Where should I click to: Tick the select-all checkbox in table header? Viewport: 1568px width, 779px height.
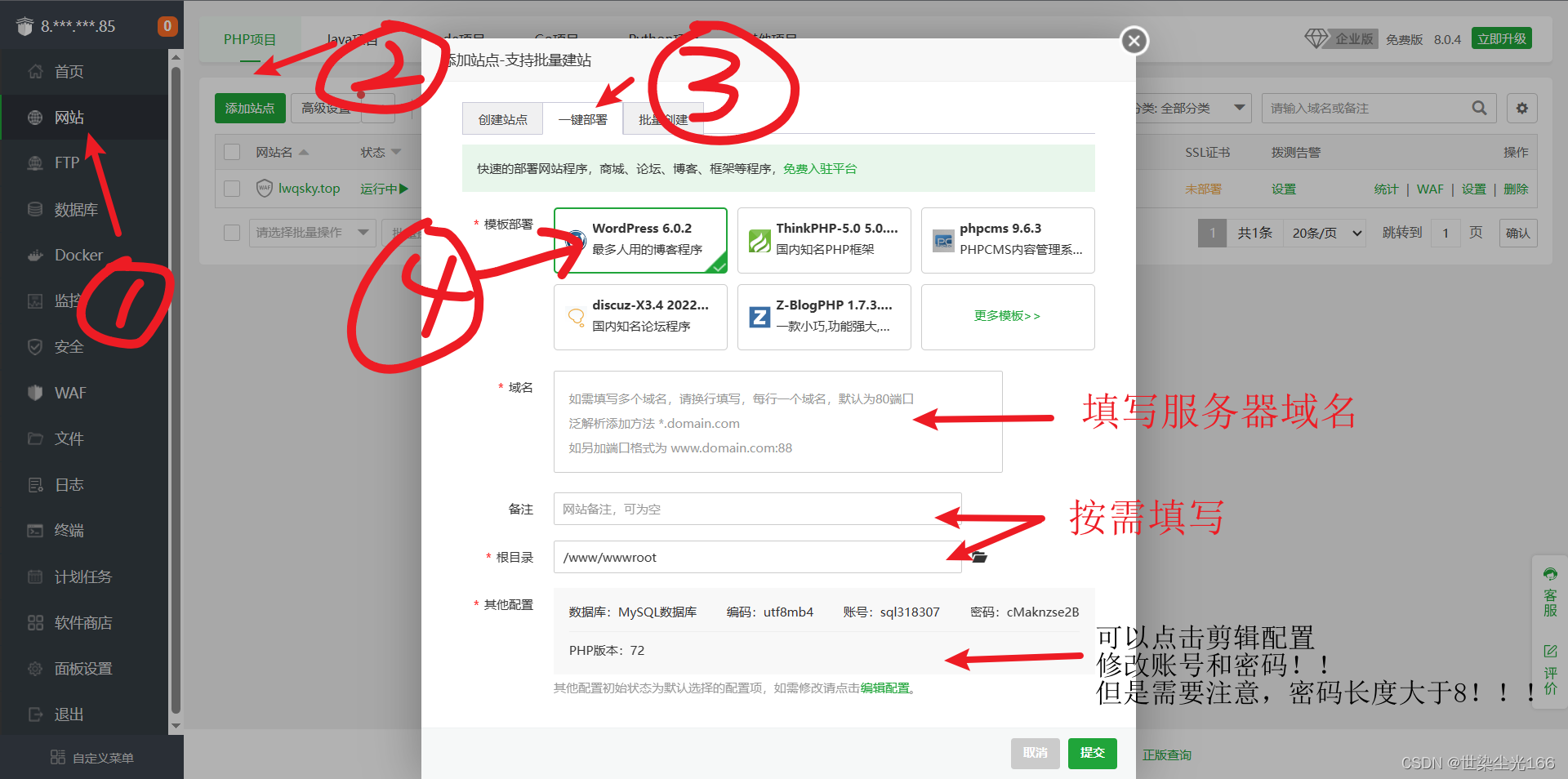click(232, 152)
